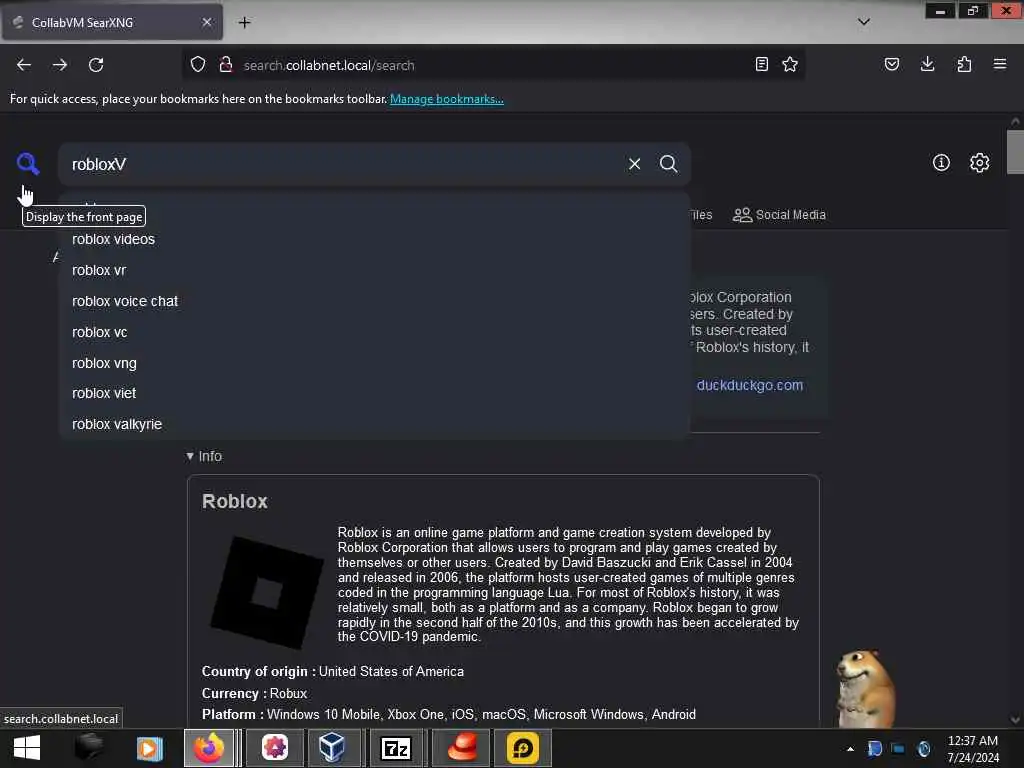This screenshot has height=768, width=1024.
Task: Open the 7-Zip taskbar app
Action: (396, 748)
